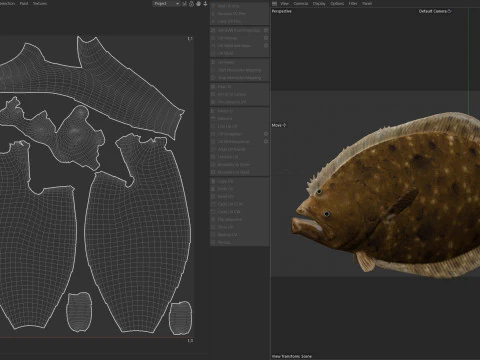
Task: Click the UV Peeler command icon
Action: point(213,62)
